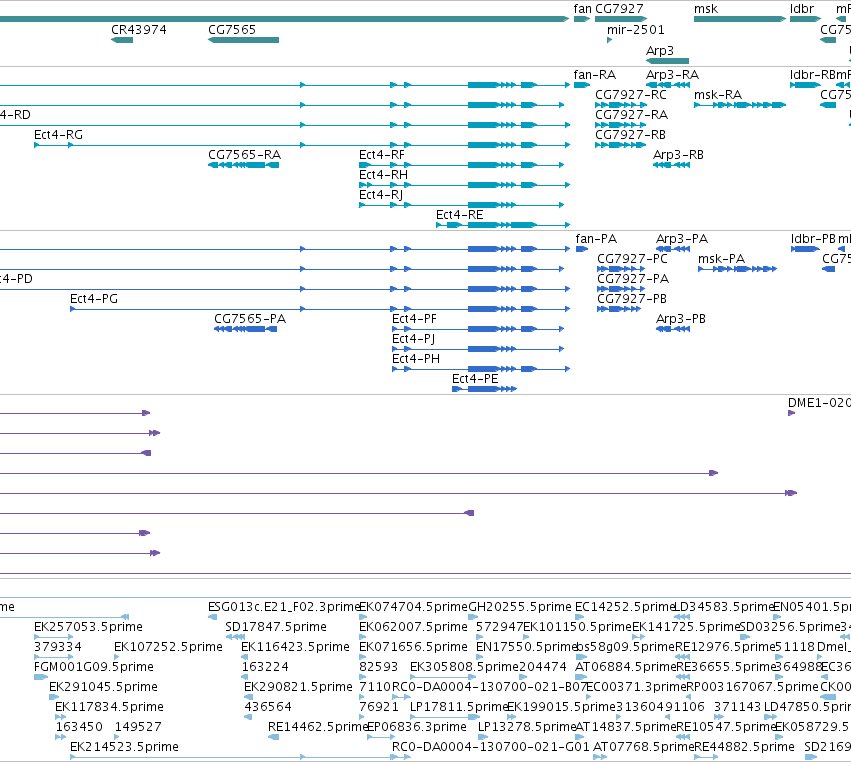Click the EK062007.5prime EST label
Image resolution: width=851 pixels, height=762 pixels.
(x=413, y=627)
